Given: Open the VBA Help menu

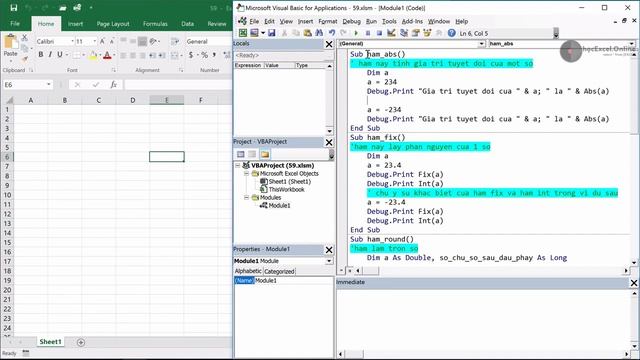Looking at the screenshot, I should pos(462,21).
